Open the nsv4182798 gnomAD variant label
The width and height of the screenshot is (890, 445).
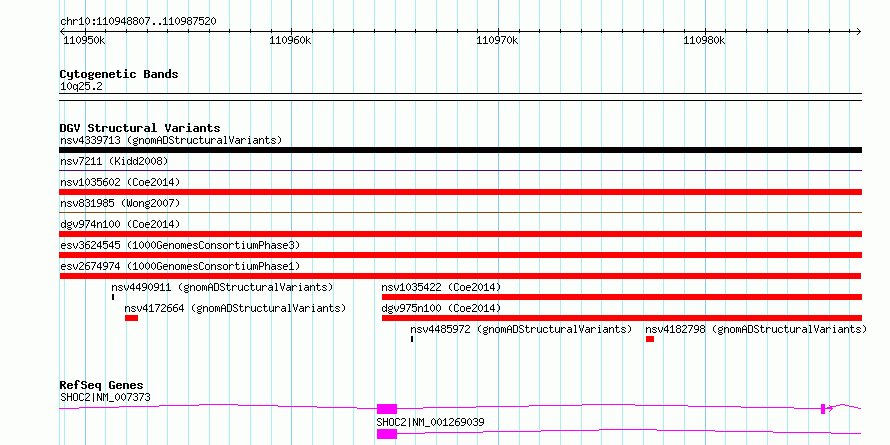click(x=756, y=329)
